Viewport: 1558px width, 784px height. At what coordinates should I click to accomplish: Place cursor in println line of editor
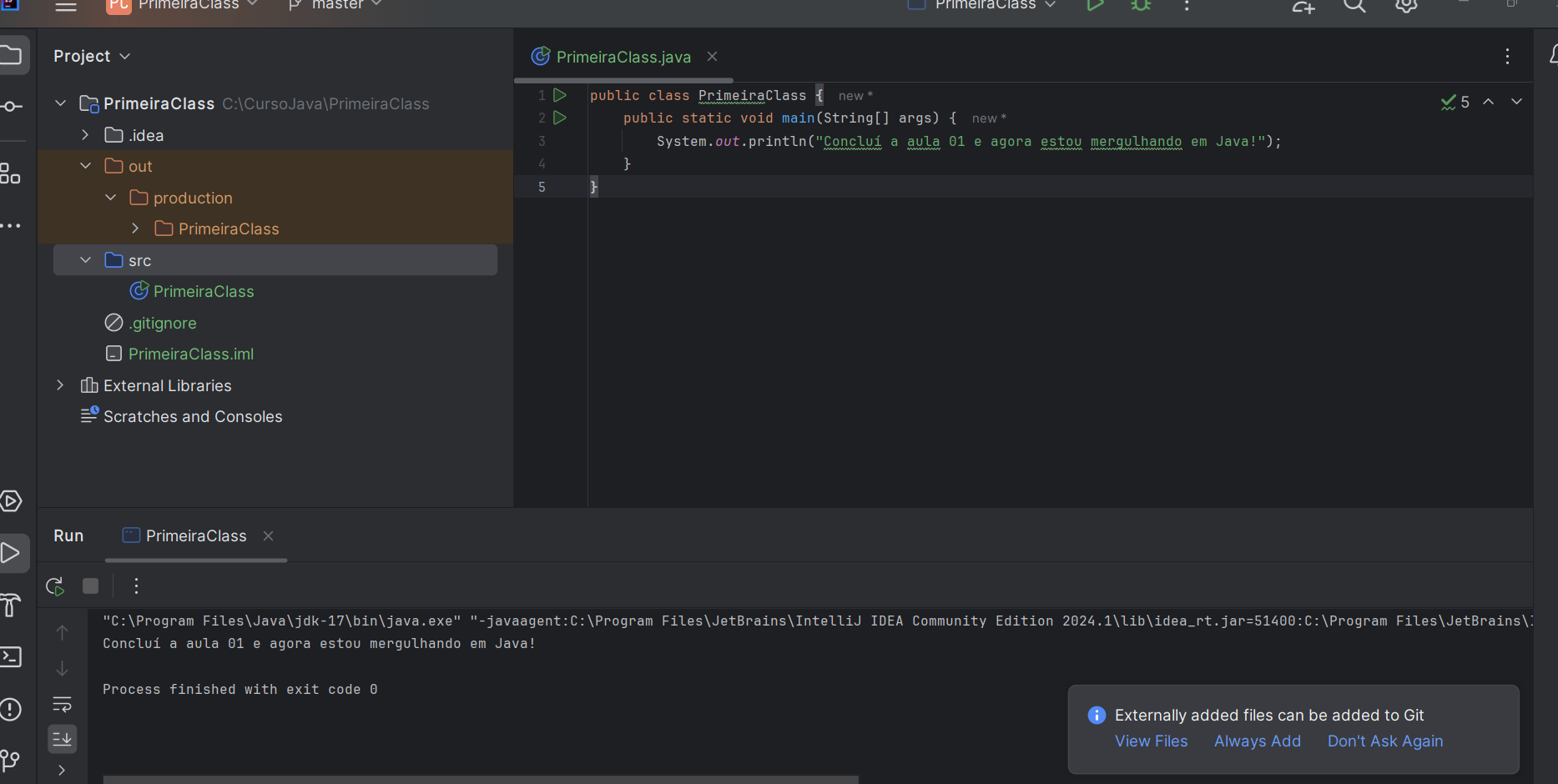pyautogui.click(x=968, y=141)
